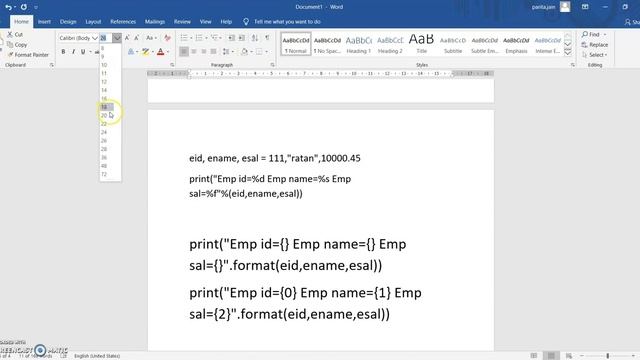
Task: Click the zoom slider in status bar
Action: tap(608, 356)
